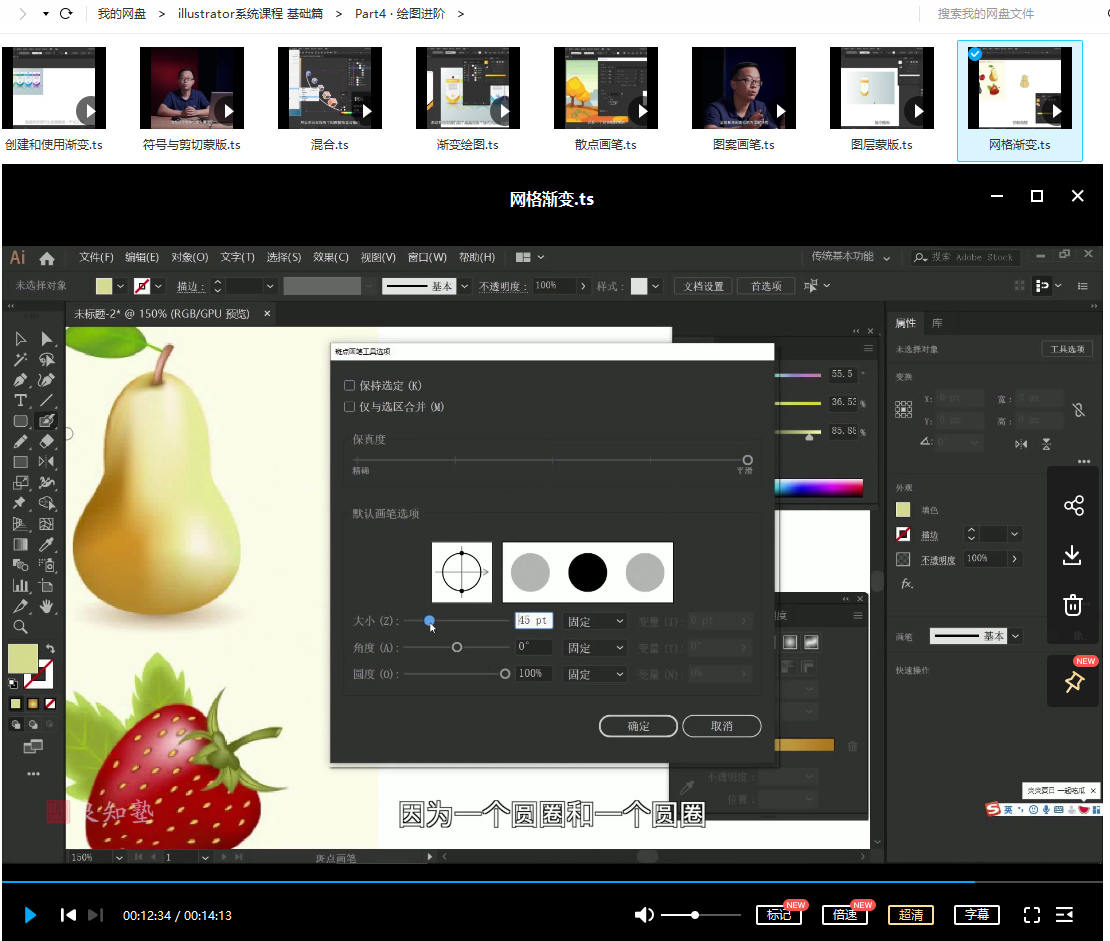The image size is (1110, 941).
Task: Click the download icon on the video
Action: pyautogui.click(x=1073, y=555)
